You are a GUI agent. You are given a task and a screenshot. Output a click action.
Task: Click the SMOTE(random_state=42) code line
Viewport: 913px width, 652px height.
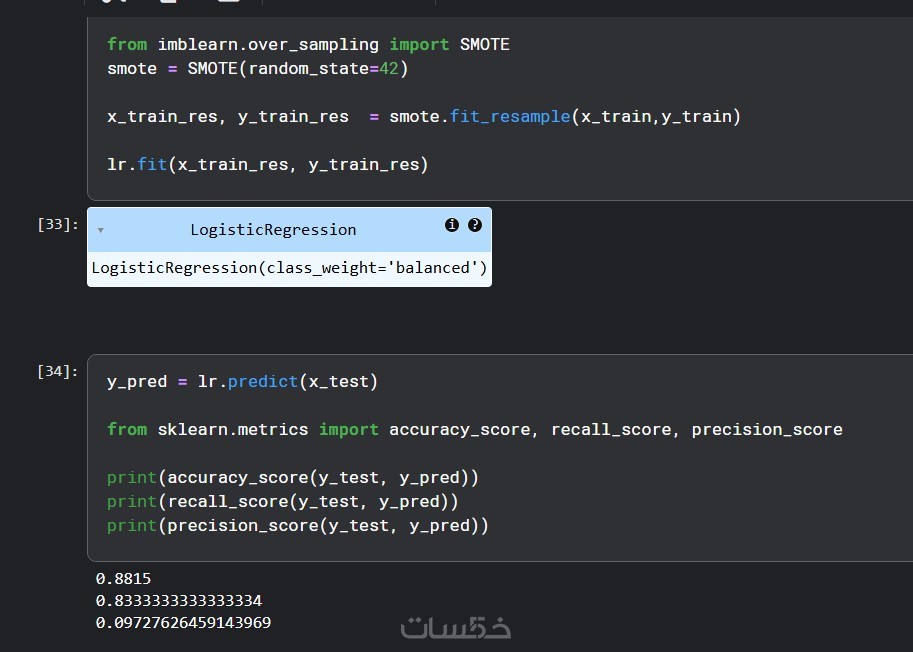click(x=258, y=69)
